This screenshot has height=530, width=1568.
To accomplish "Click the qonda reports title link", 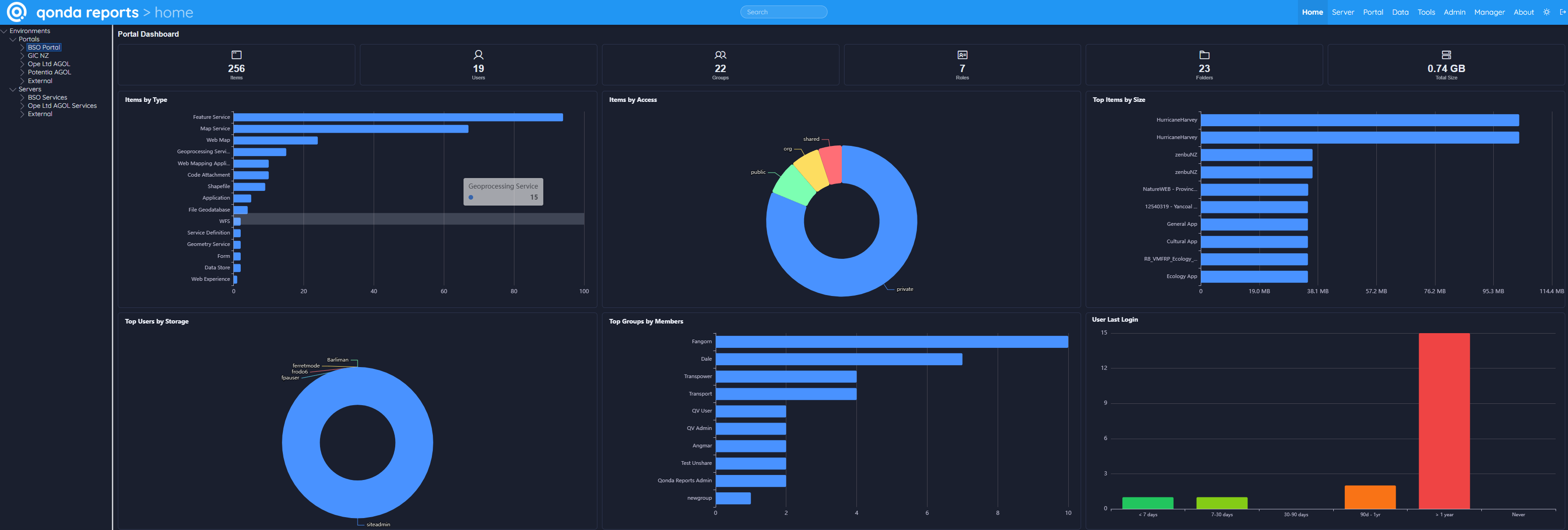I will [87, 12].
